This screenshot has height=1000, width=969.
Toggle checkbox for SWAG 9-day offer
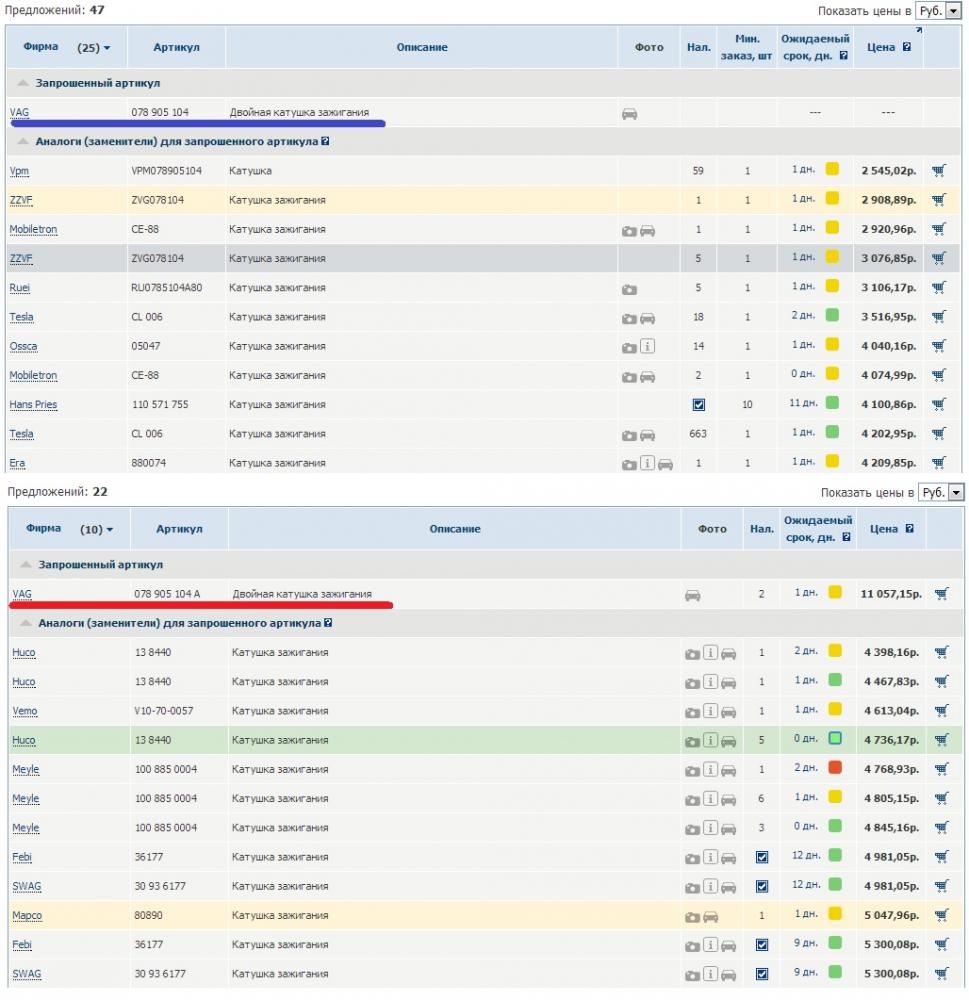click(x=762, y=975)
